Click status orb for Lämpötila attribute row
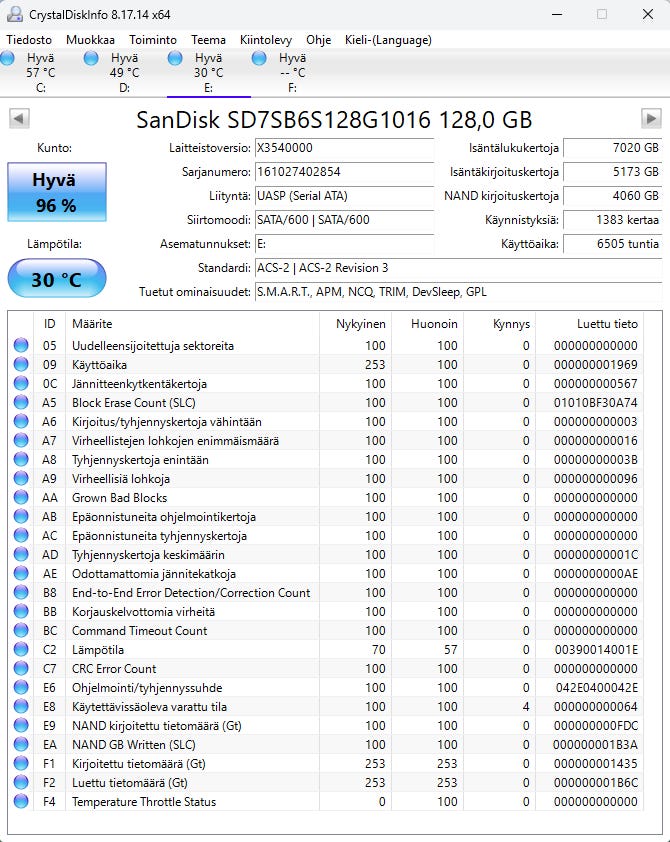The height and width of the screenshot is (842, 670). coord(21,650)
